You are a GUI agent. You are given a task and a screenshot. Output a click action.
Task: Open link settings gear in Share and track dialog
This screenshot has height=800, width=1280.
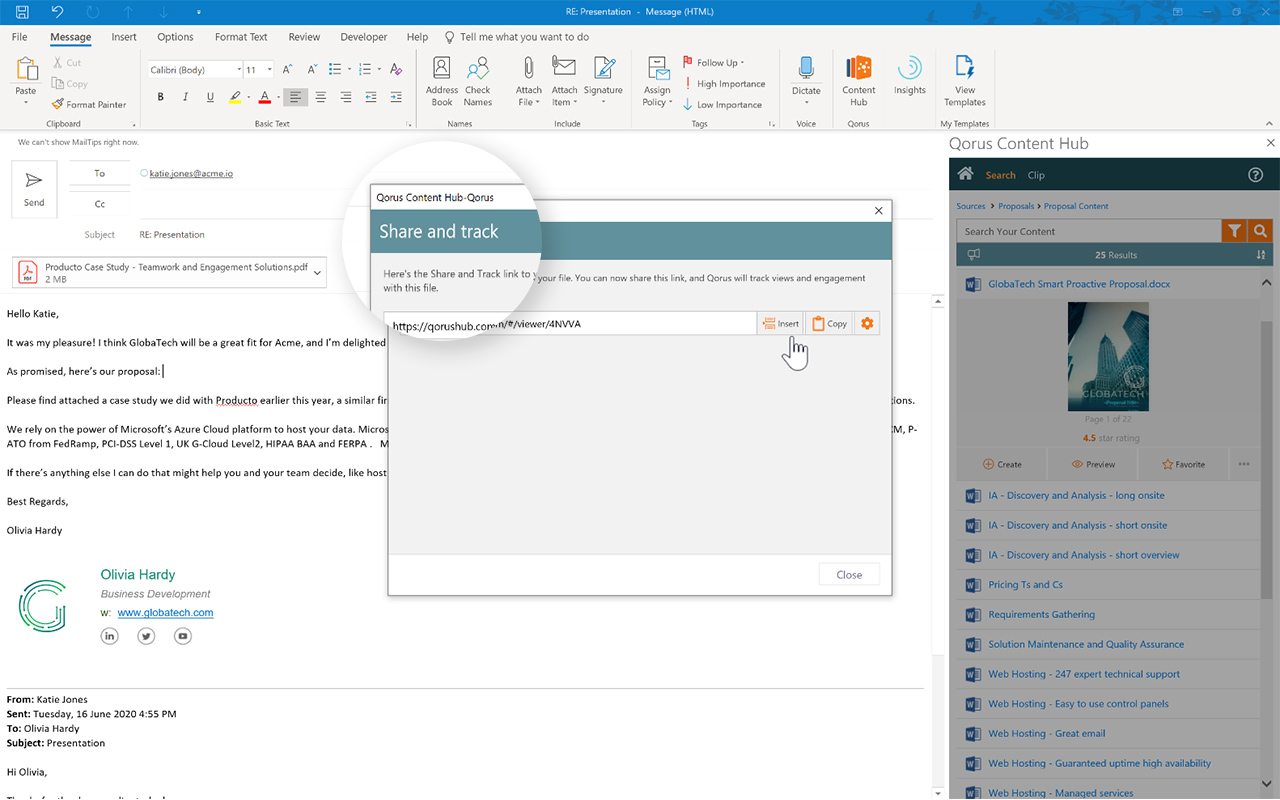[867, 323]
